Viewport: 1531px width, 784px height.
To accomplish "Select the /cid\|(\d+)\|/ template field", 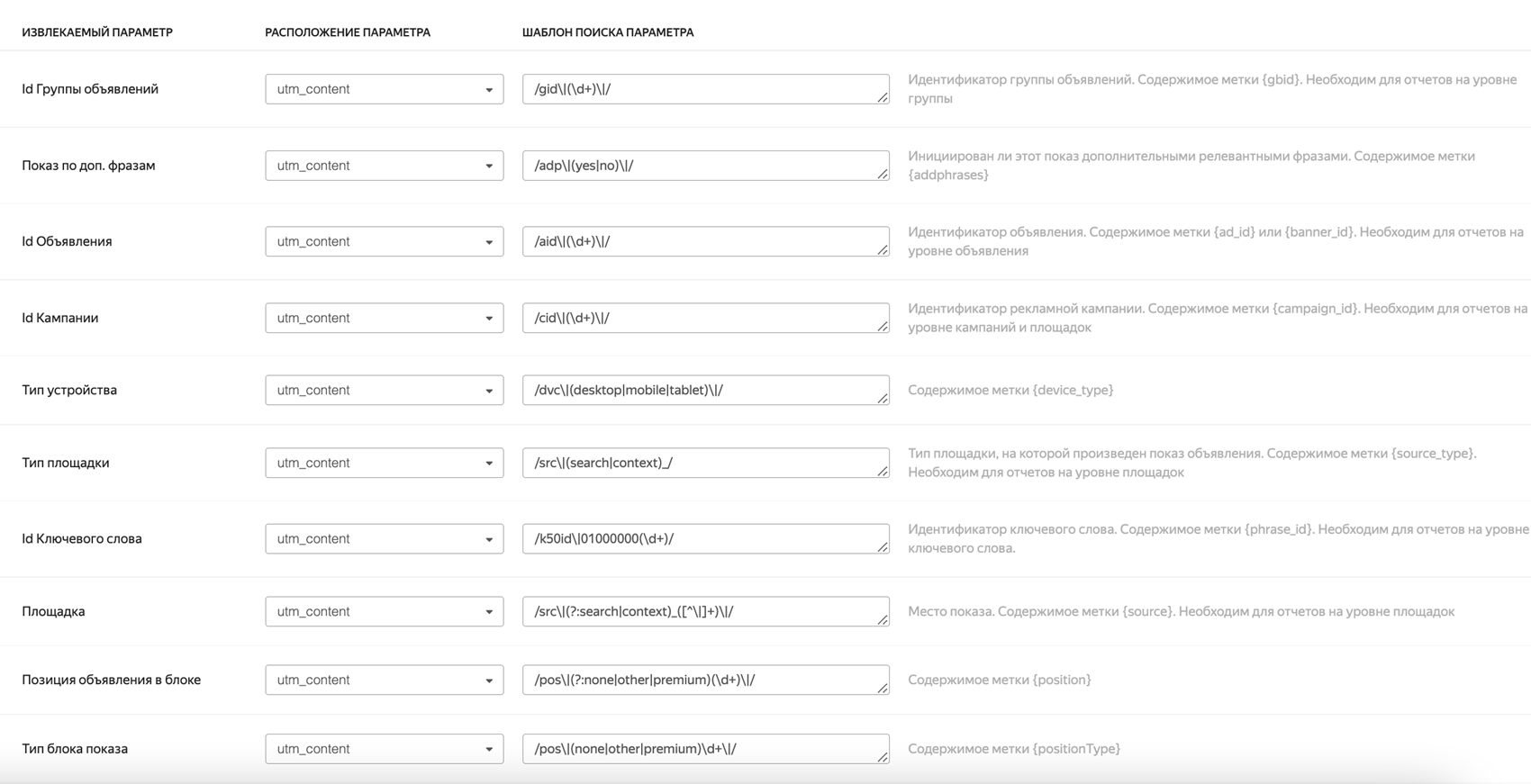I will [x=706, y=318].
